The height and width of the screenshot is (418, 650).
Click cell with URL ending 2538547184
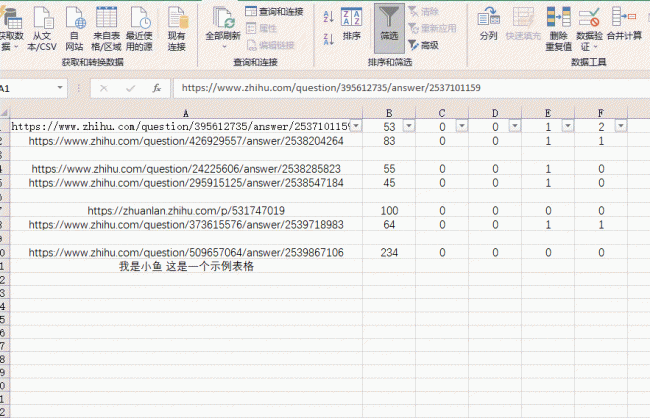186,183
